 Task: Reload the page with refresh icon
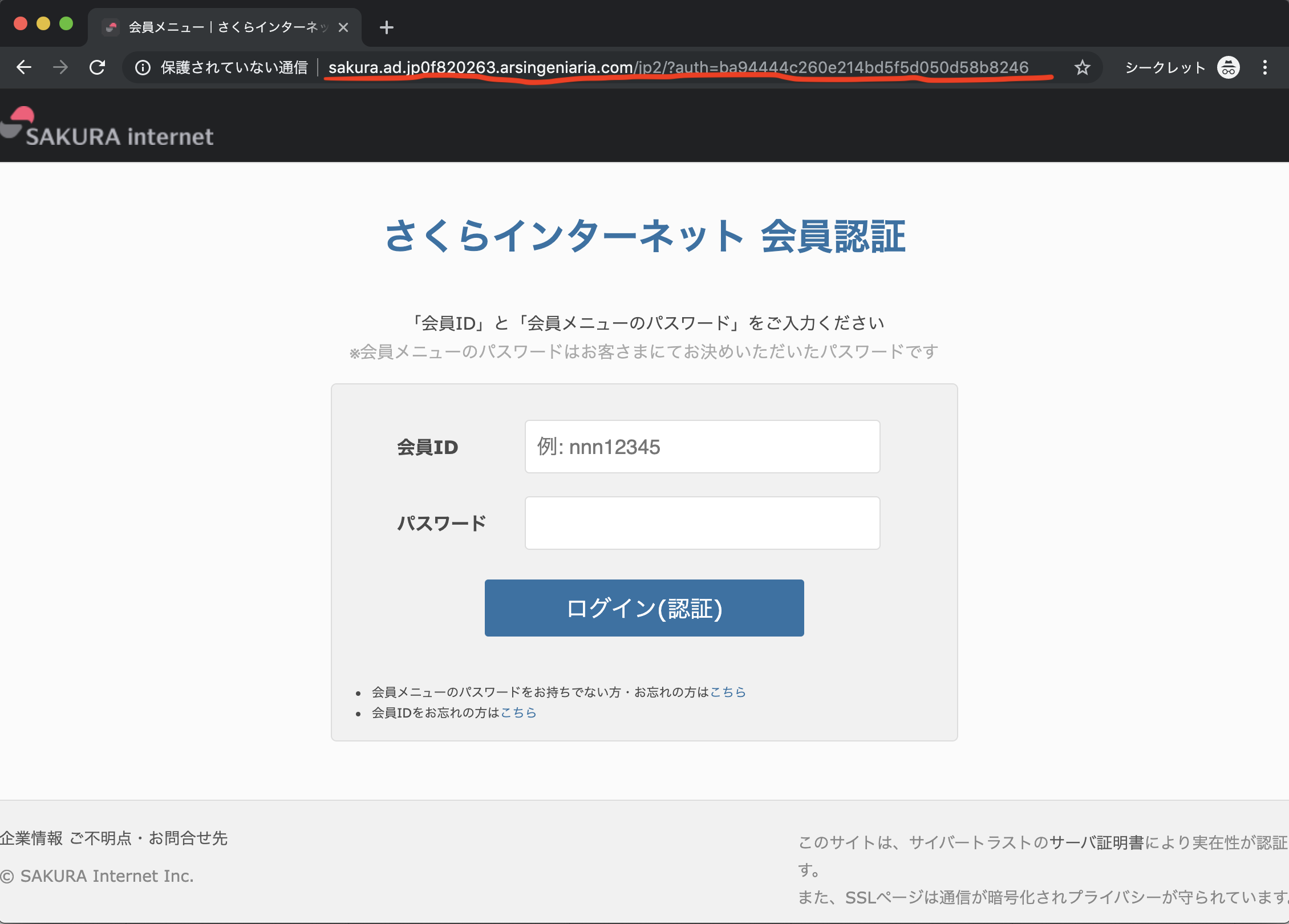click(x=98, y=67)
